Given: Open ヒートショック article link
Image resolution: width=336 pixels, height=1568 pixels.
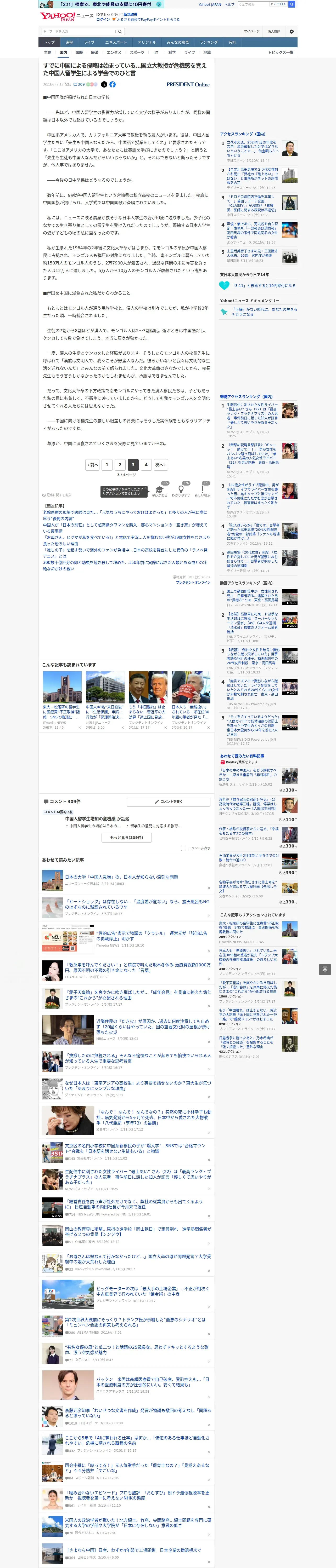Looking at the screenshot, I should point(137,904).
